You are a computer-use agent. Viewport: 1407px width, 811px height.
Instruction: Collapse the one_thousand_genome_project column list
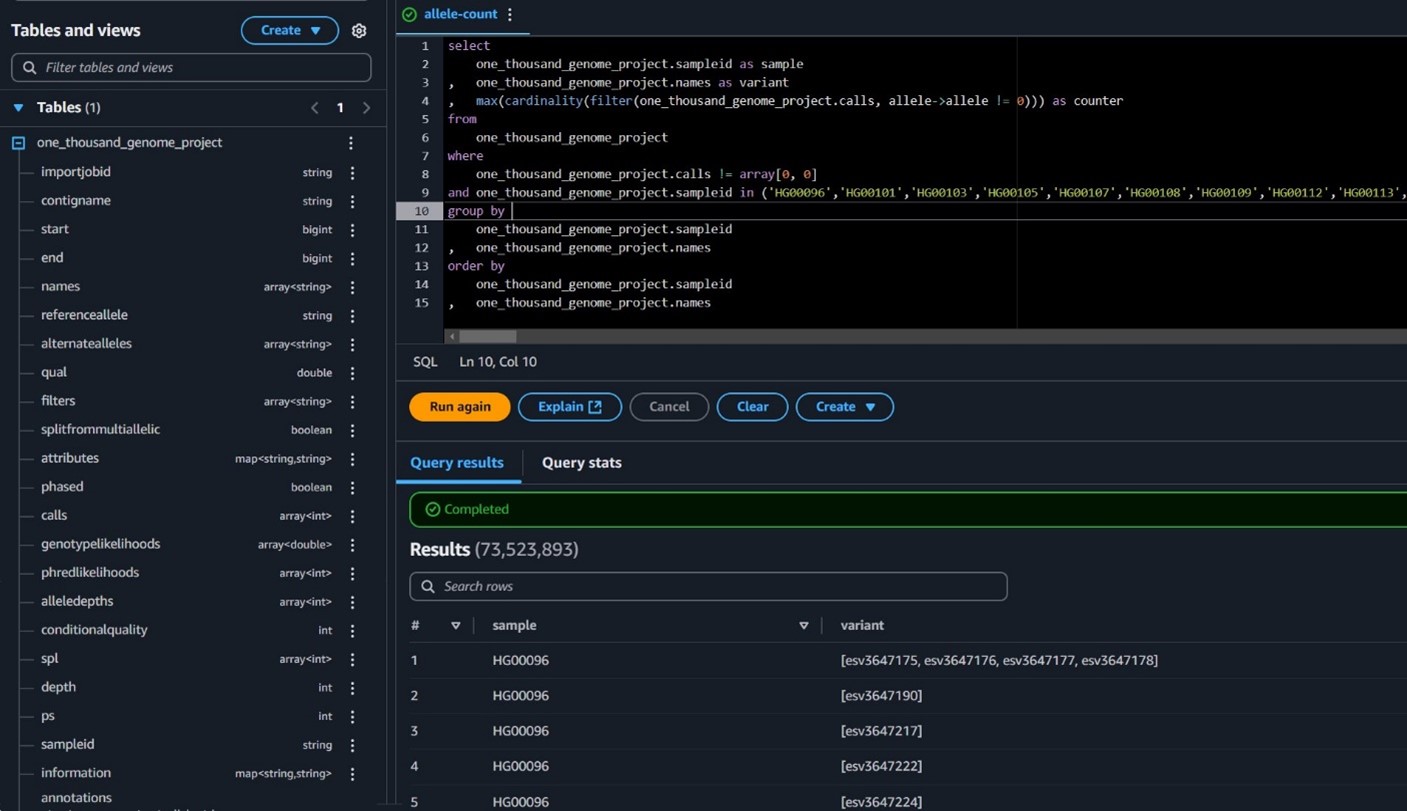[x=16, y=142]
